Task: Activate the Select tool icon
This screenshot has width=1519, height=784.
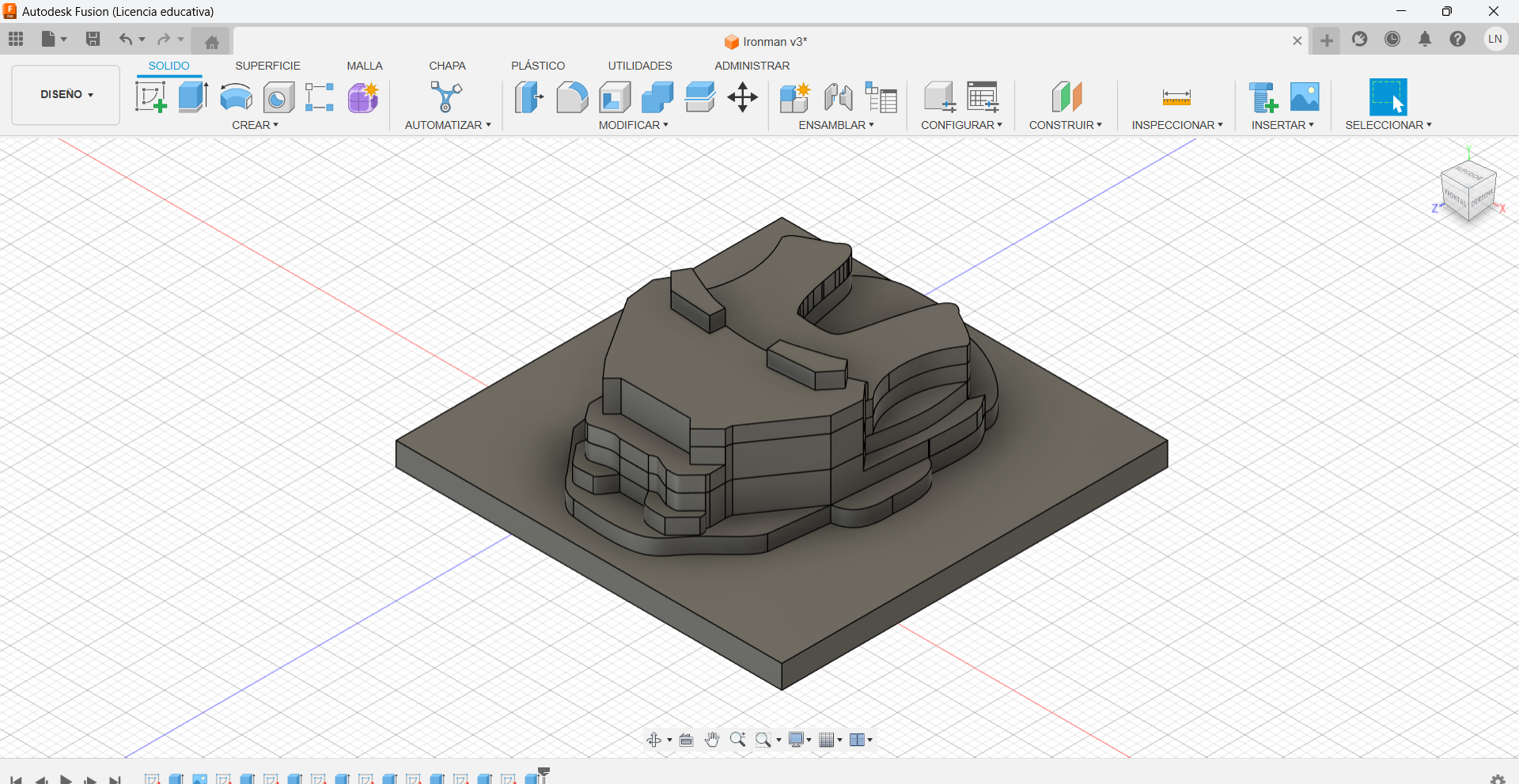Action: (1388, 97)
